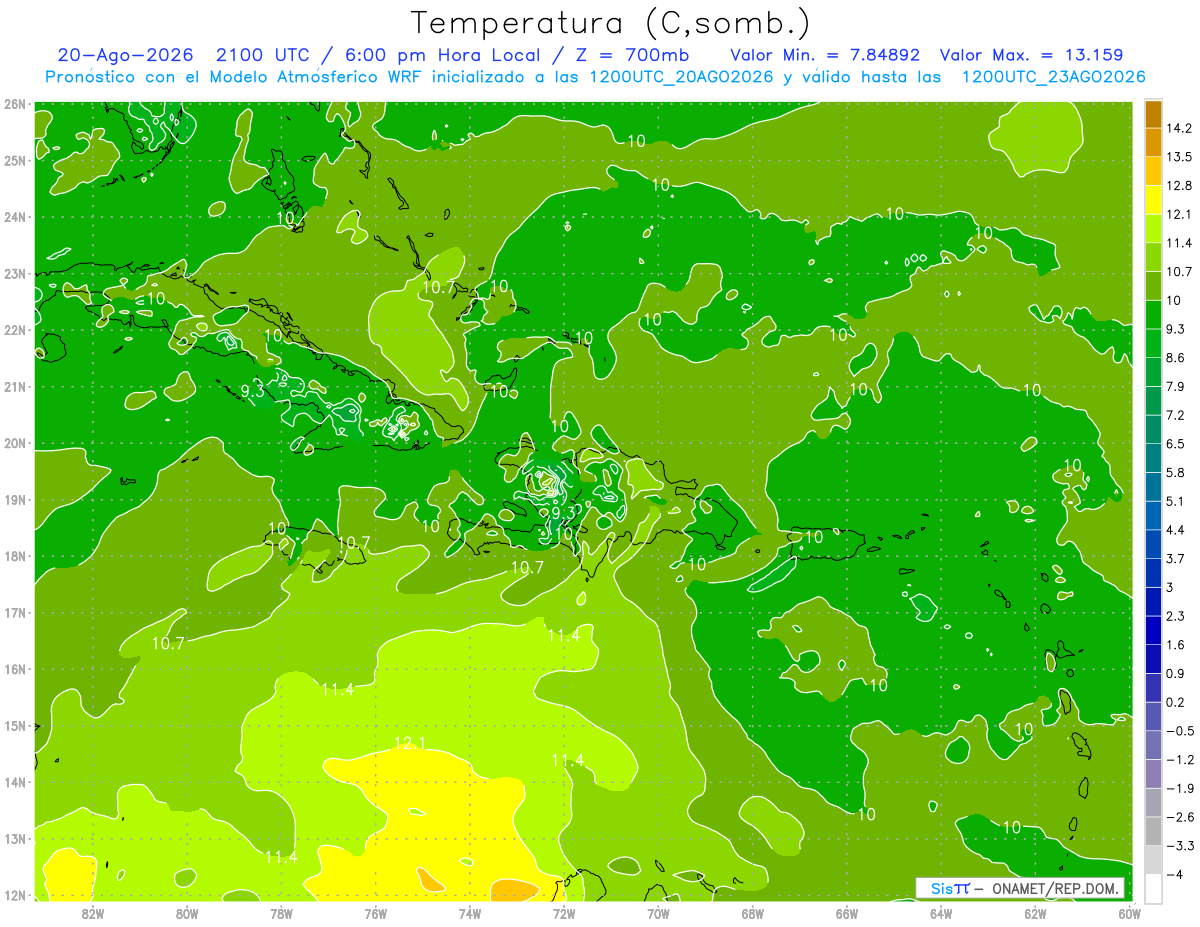Click the "68W" longitude axis label
Image resolution: width=1200 pixels, height=927 pixels.
[752, 913]
